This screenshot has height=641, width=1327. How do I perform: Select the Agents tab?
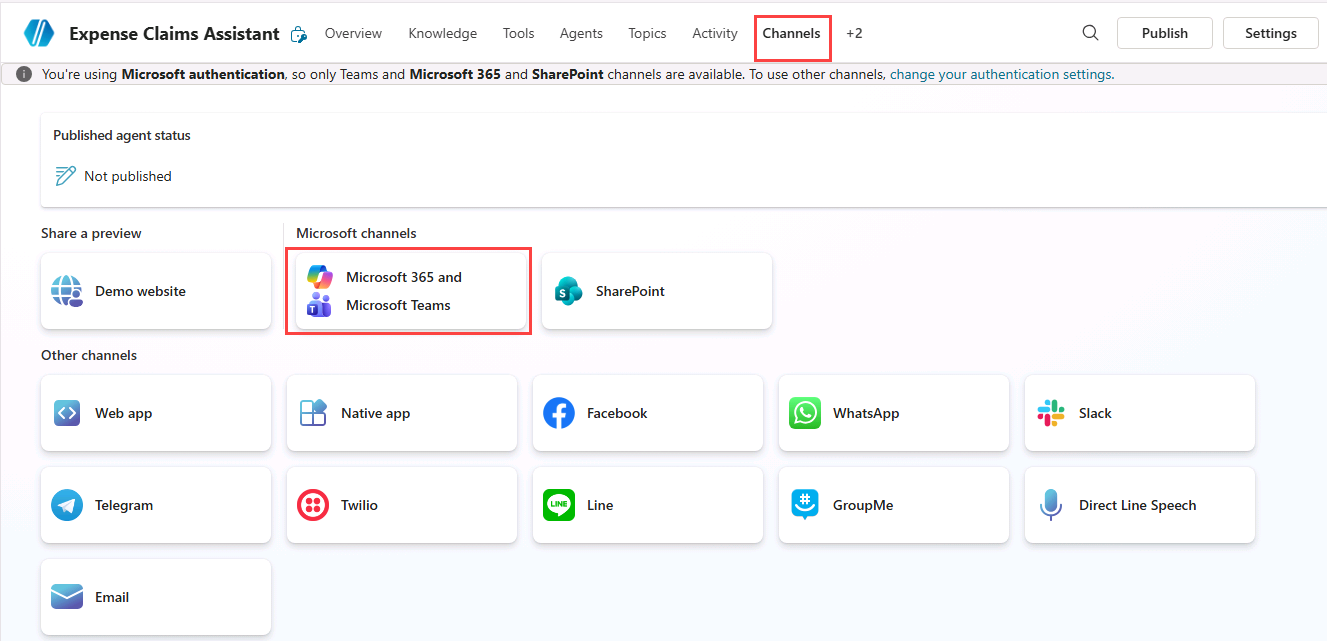click(581, 33)
